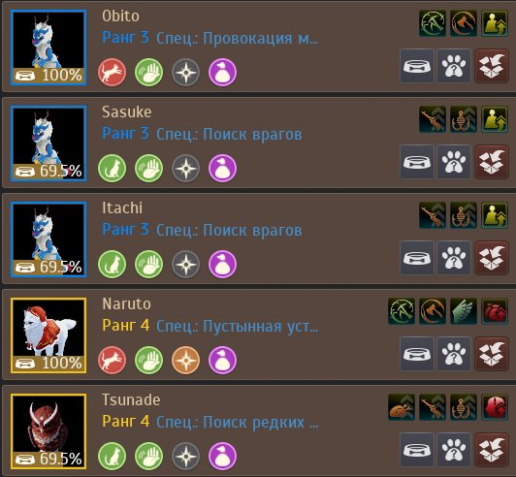The width and height of the screenshot is (516, 477).
Task: Click Obito's feed bowl button
Action: tap(417, 66)
